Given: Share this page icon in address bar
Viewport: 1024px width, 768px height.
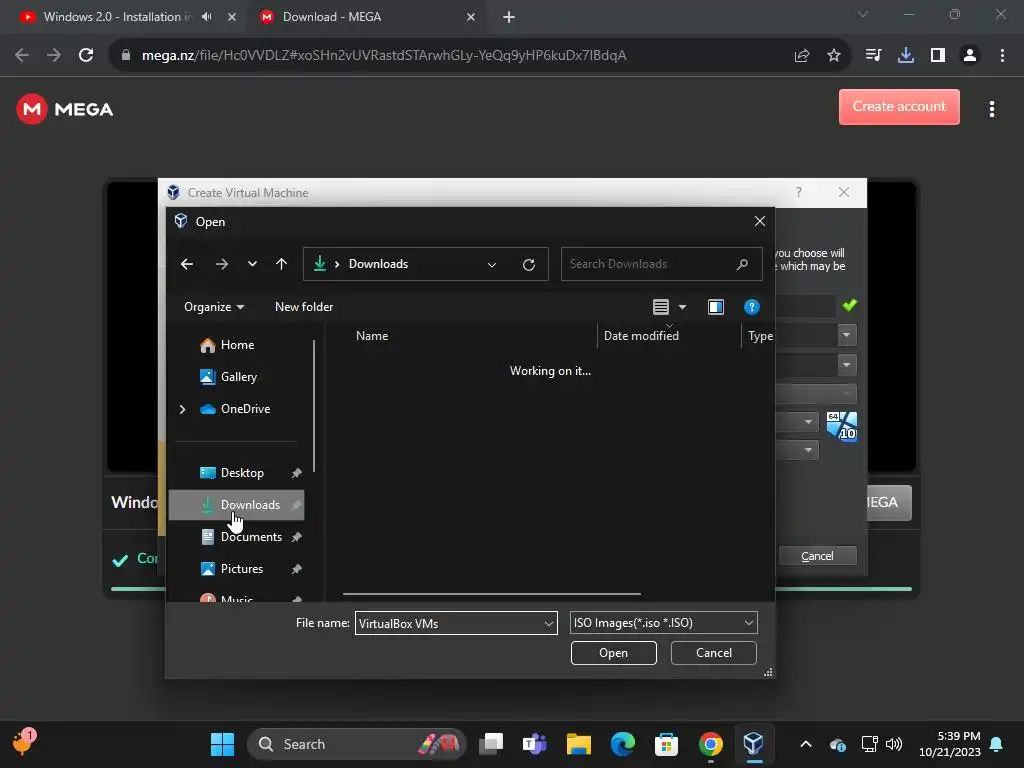Looking at the screenshot, I should point(802,56).
